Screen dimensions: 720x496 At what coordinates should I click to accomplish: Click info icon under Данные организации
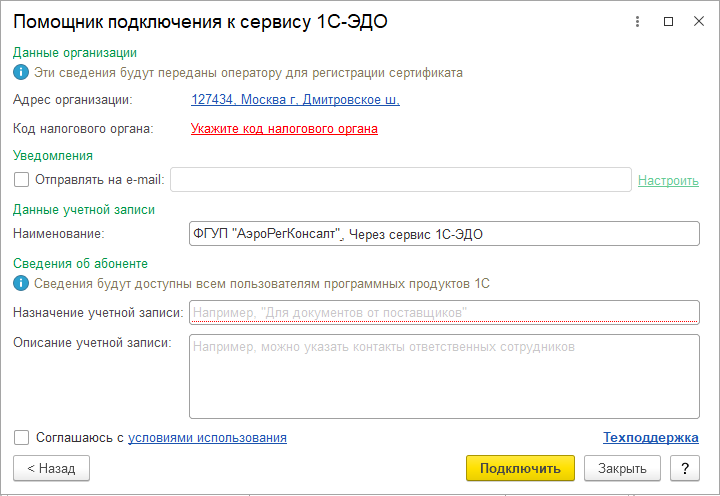(x=20, y=72)
